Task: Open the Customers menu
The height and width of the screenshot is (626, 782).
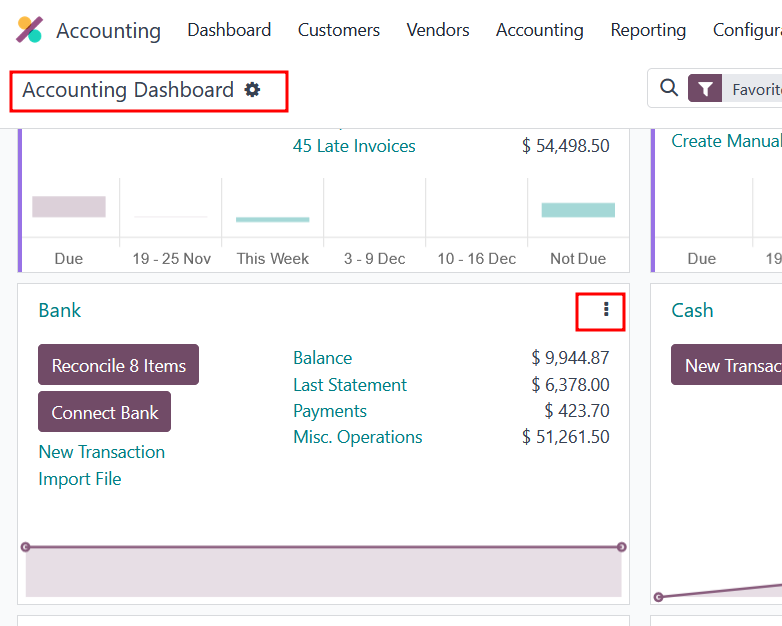Action: click(339, 30)
